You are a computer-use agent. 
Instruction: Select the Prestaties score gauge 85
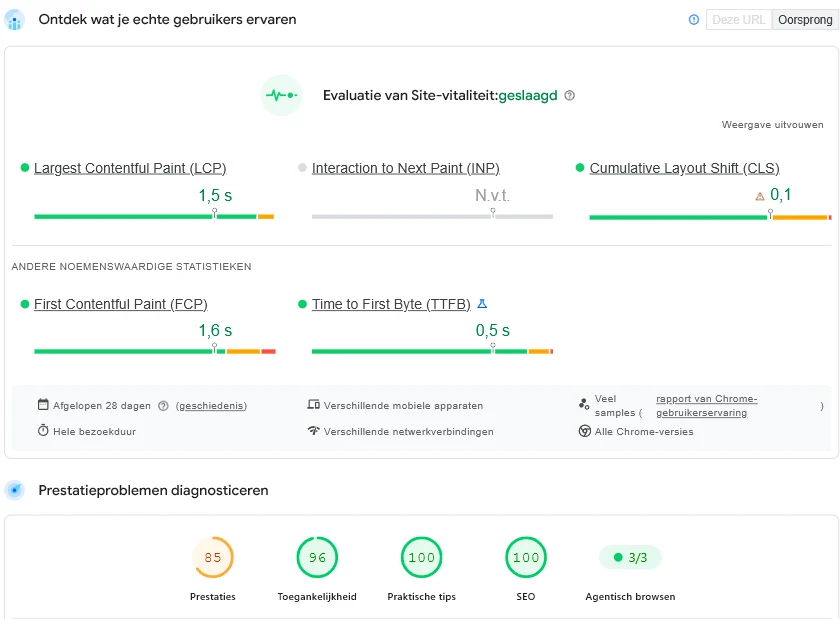click(213, 557)
